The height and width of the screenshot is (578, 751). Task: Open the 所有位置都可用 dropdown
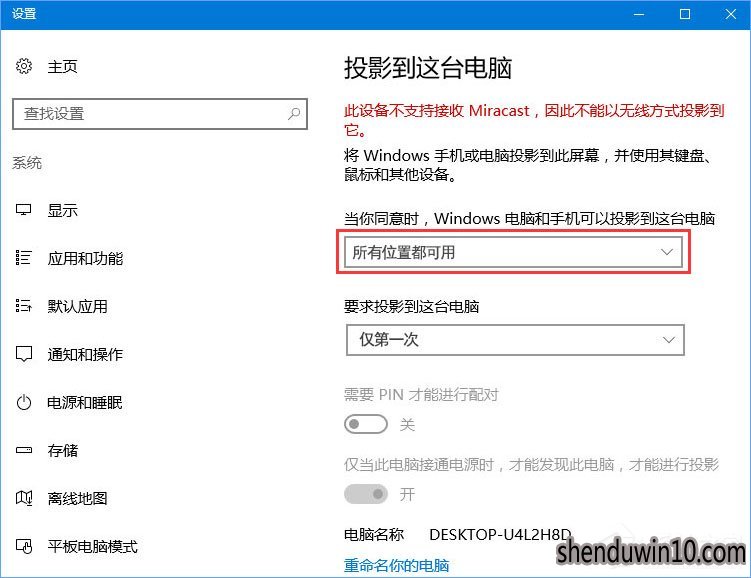pos(514,252)
